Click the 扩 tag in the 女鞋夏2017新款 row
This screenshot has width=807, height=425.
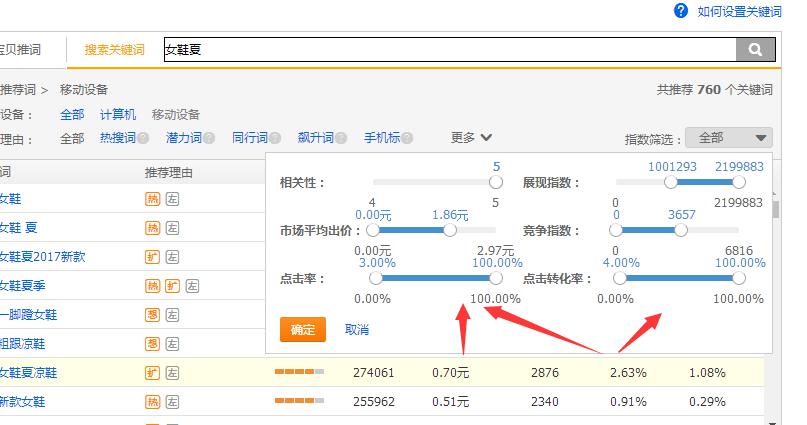point(153,257)
